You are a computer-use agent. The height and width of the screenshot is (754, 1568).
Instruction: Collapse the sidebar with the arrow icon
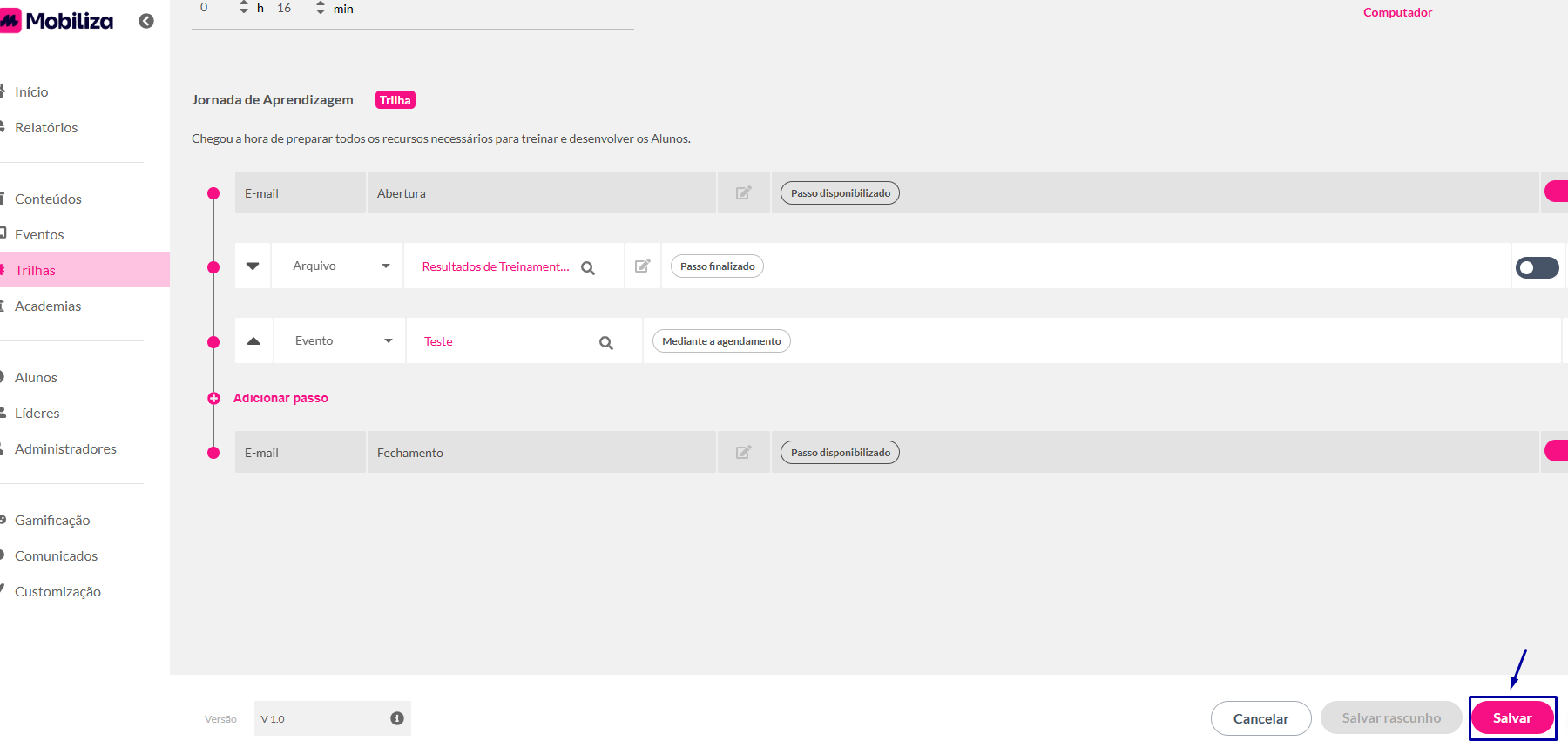(146, 21)
